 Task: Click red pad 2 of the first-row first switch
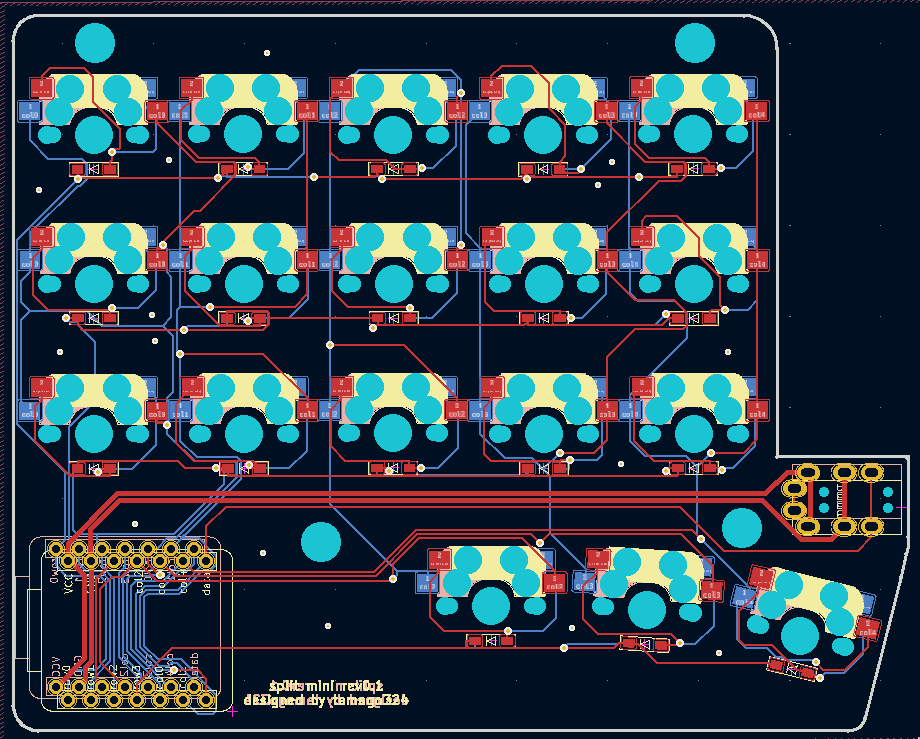42,88
